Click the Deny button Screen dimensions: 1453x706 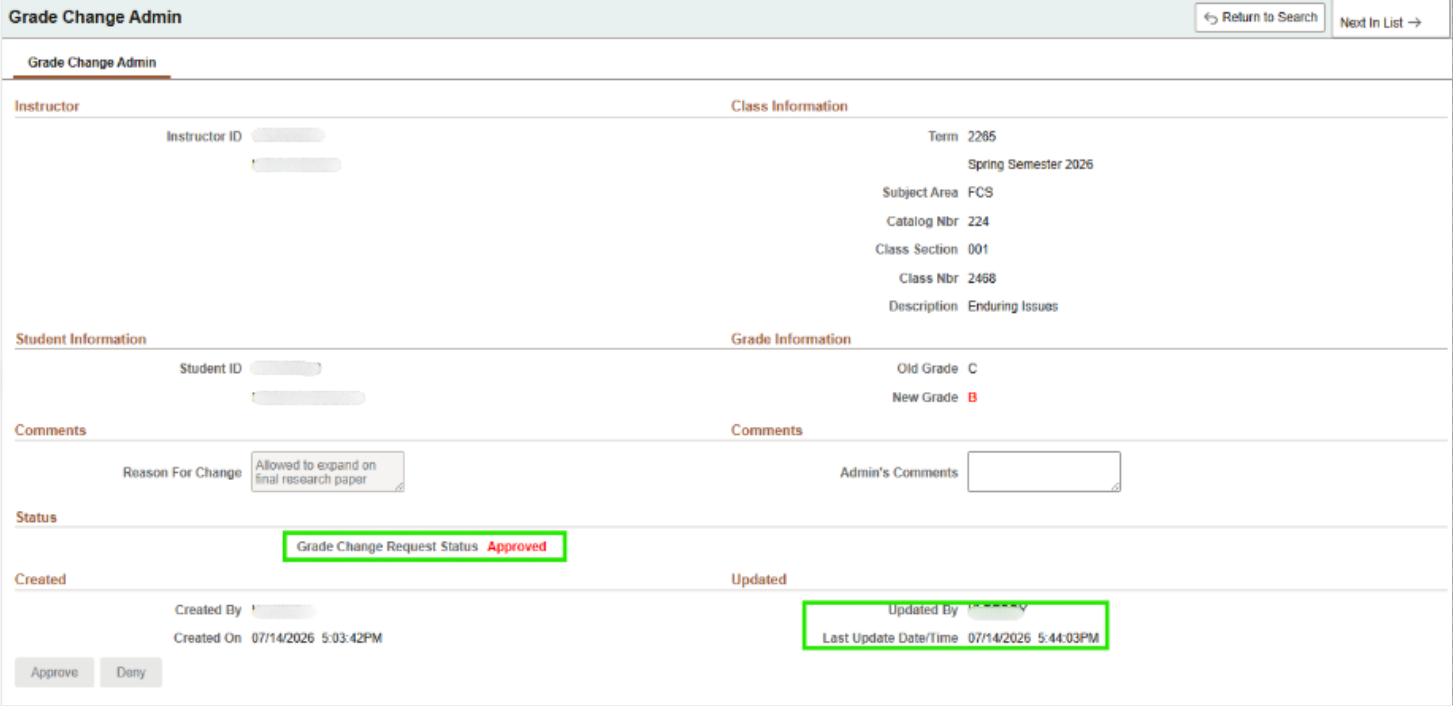click(x=130, y=673)
